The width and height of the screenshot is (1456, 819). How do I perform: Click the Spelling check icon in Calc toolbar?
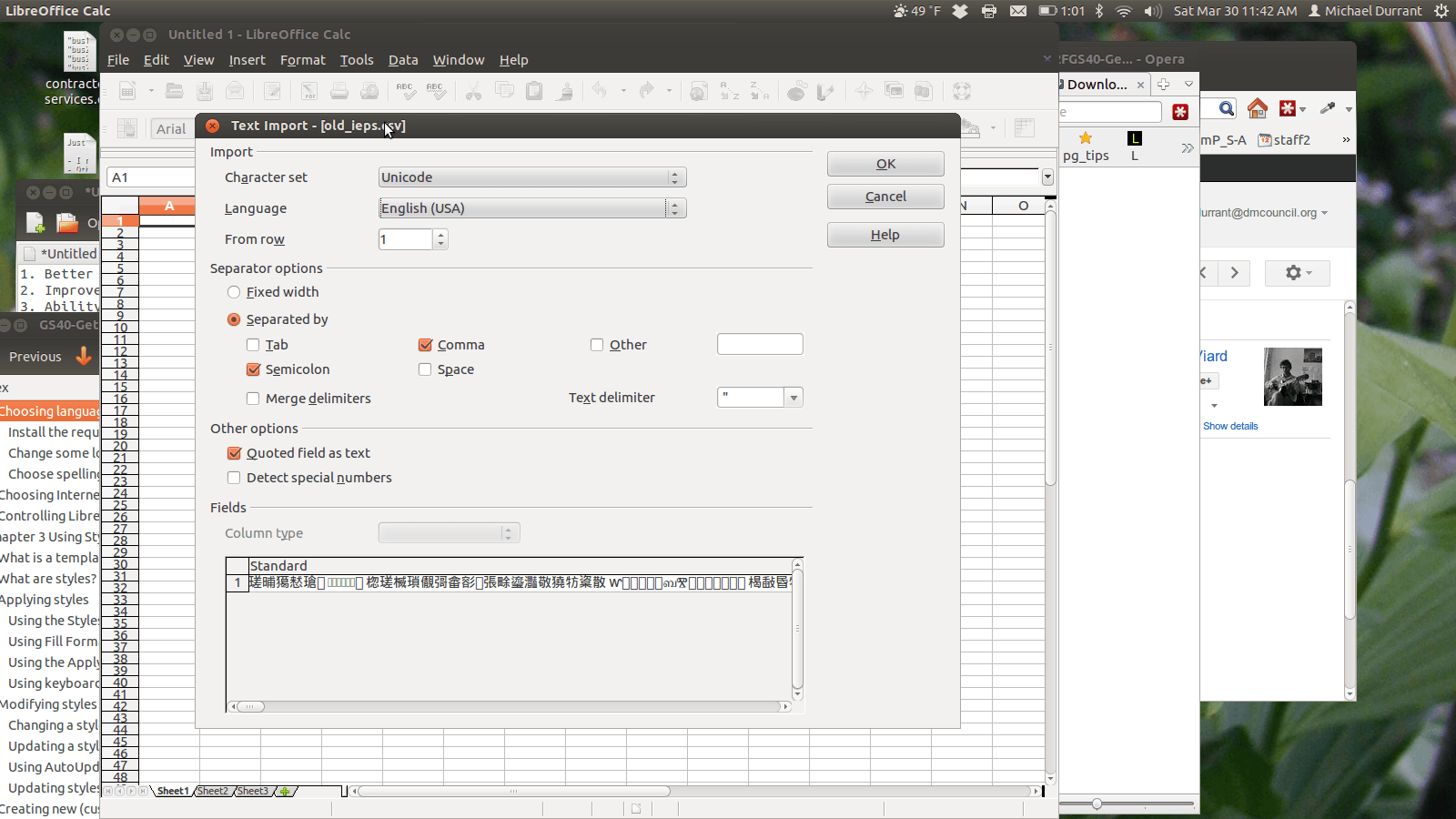pyautogui.click(x=406, y=91)
